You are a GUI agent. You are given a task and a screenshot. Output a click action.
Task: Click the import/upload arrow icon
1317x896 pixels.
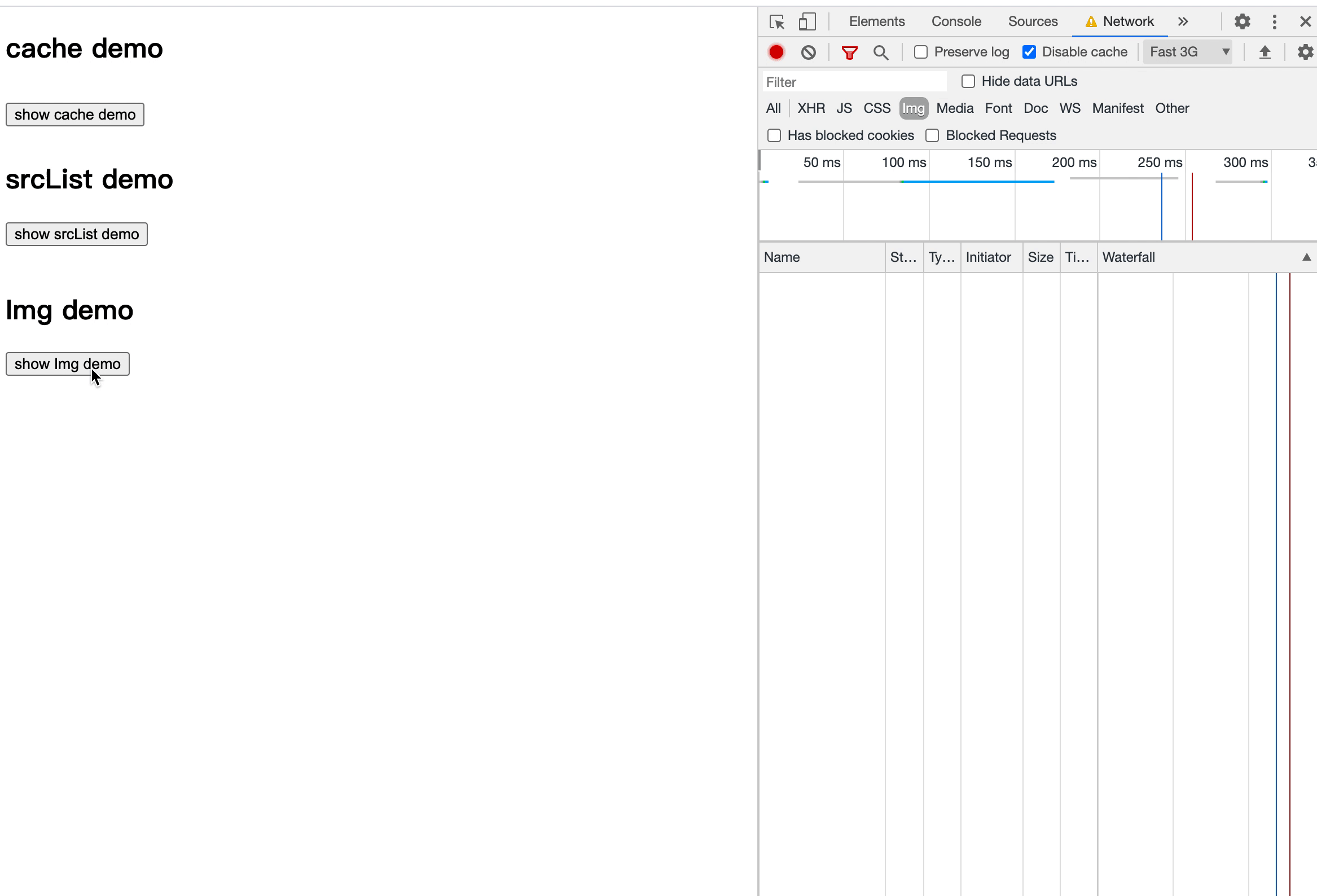tap(1264, 52)
